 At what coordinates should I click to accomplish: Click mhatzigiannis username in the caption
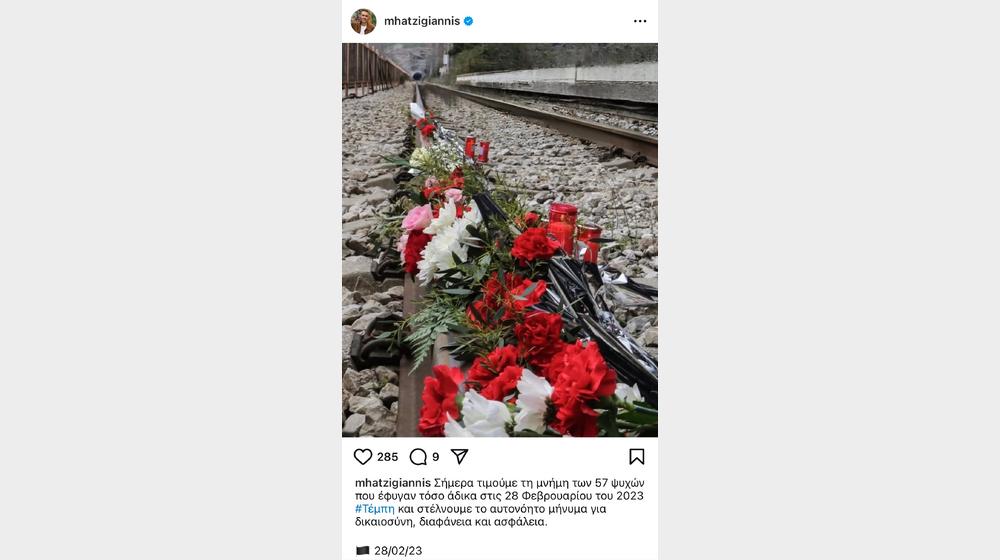[393, 483]
